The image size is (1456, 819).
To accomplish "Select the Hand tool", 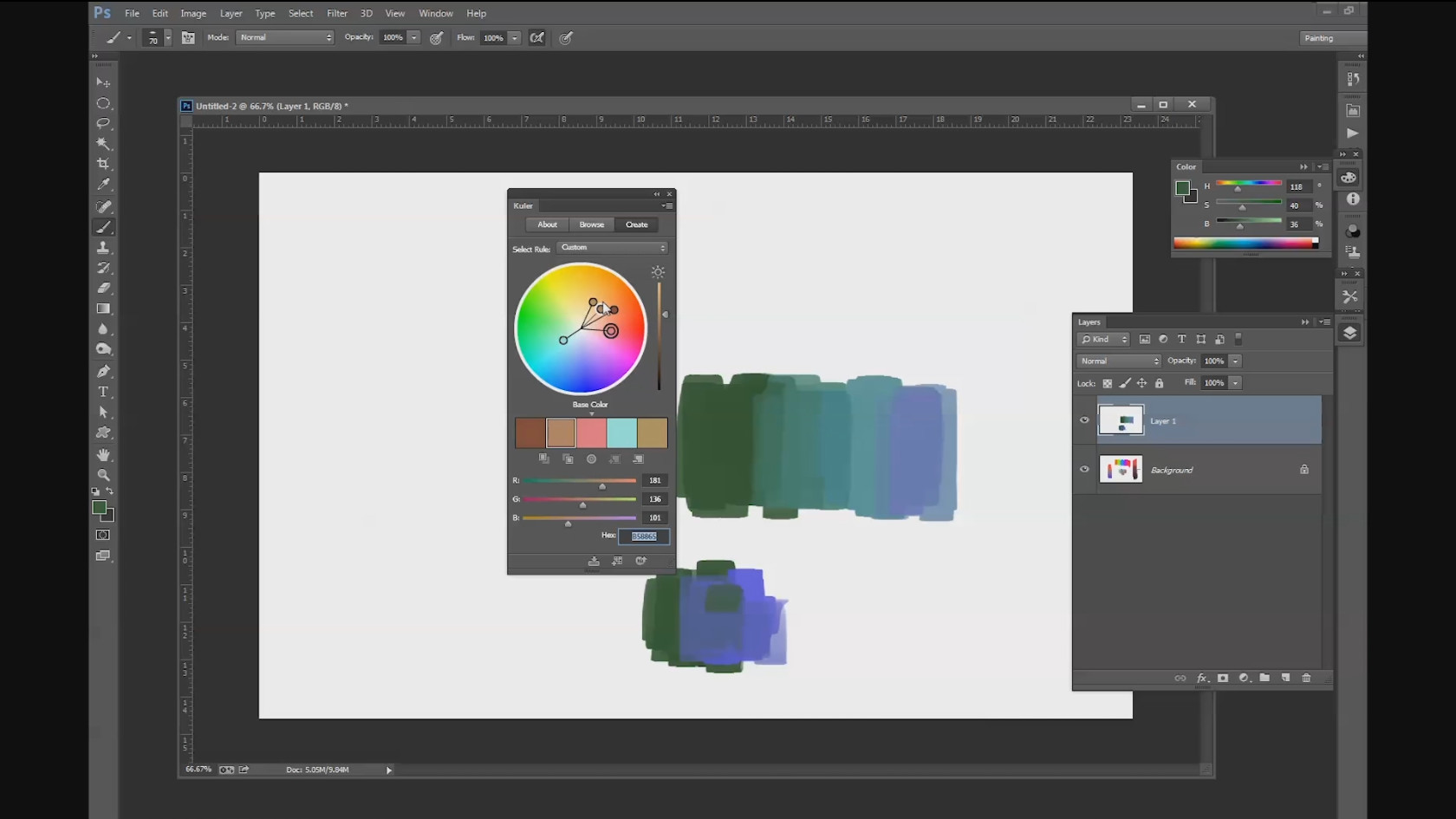I will (103, 454).
